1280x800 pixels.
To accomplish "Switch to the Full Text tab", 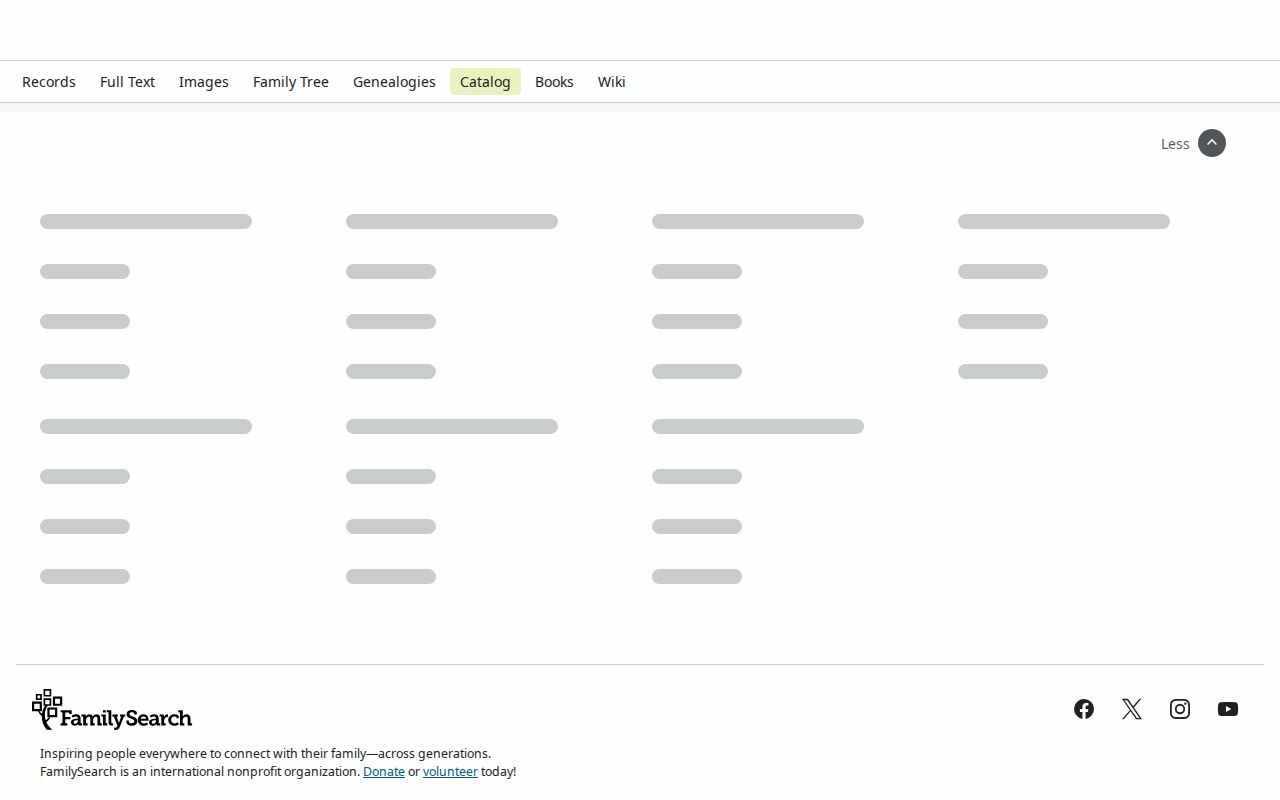I will 127,82.
